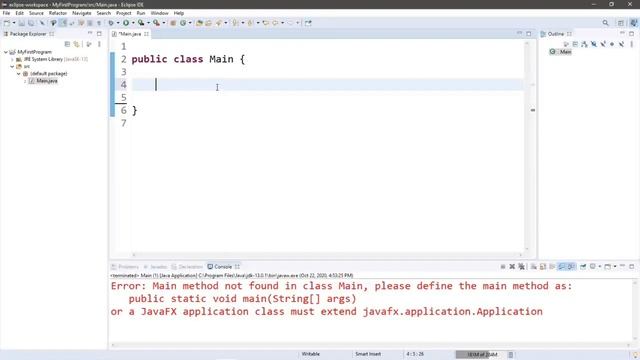
Task: Toggle Hide Fields in Outline toolbar
Action: 594,44
